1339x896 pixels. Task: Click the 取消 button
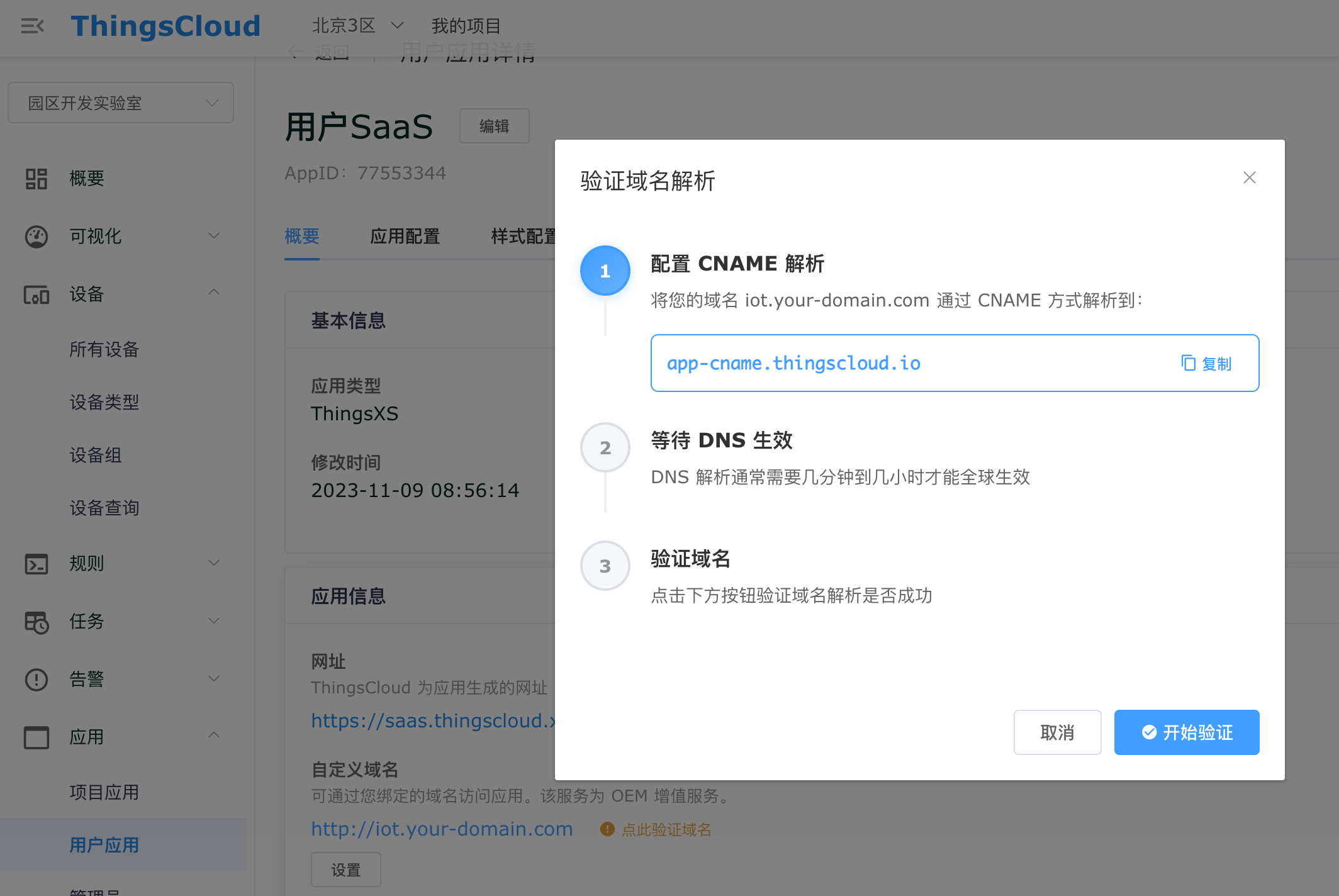point(1057,732)
